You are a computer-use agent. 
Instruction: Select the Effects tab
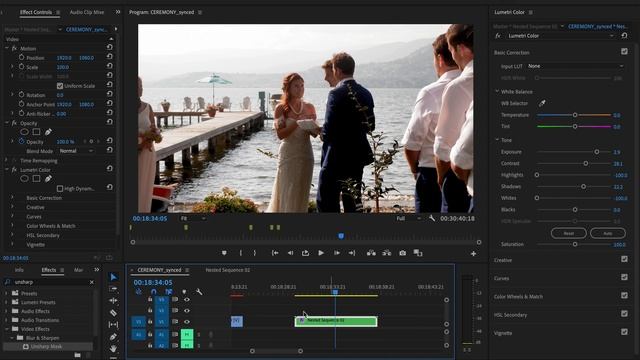click(49, 270)
